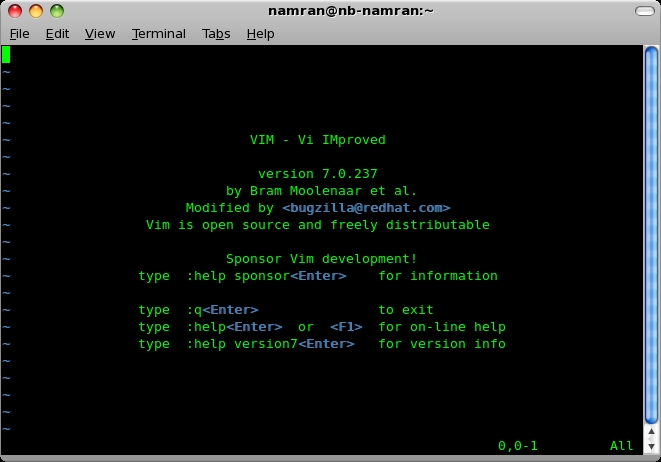Screen dimensions: 661x462
Task: Click the bugzilla@redhat.com email text
Action: pos(366,208)
